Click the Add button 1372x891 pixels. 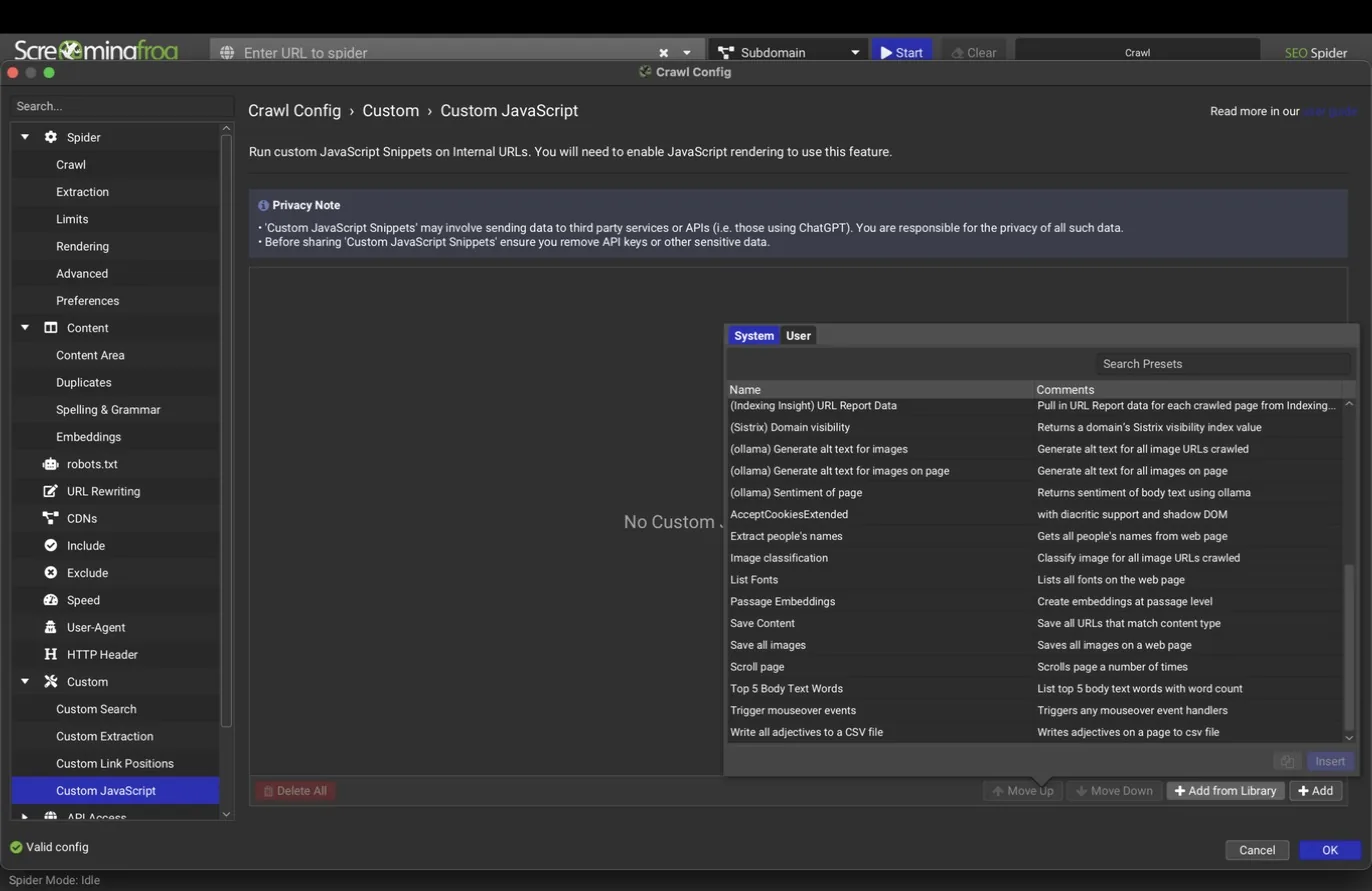point(1315,791)
